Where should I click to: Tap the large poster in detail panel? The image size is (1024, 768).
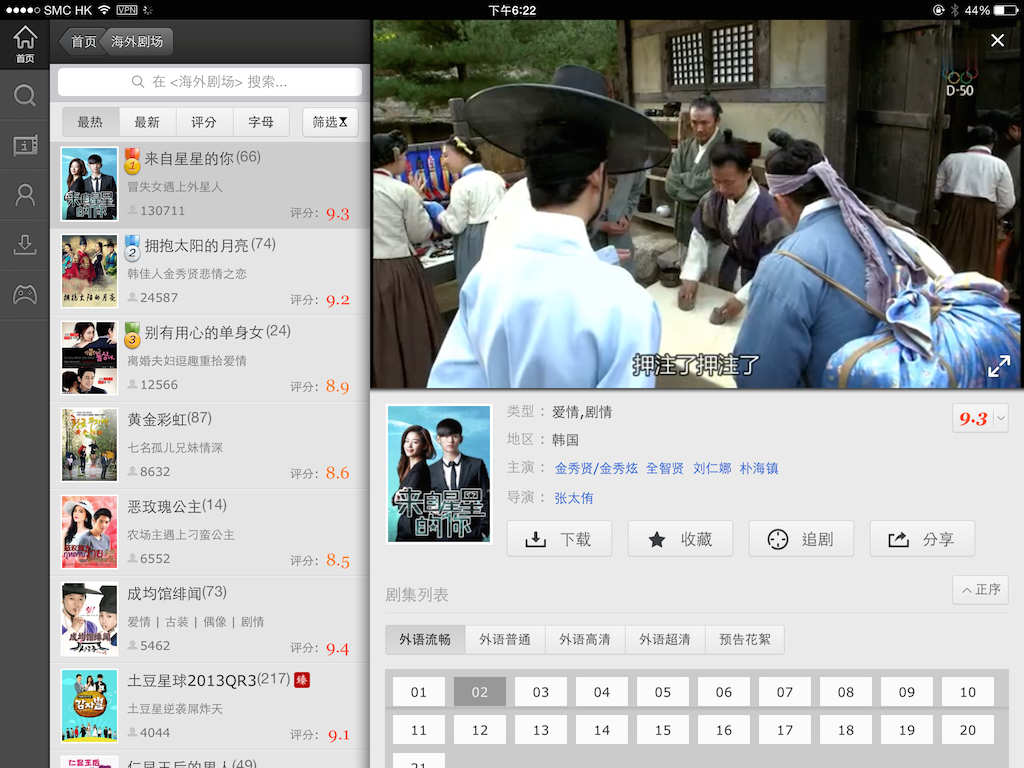point(439,473)
